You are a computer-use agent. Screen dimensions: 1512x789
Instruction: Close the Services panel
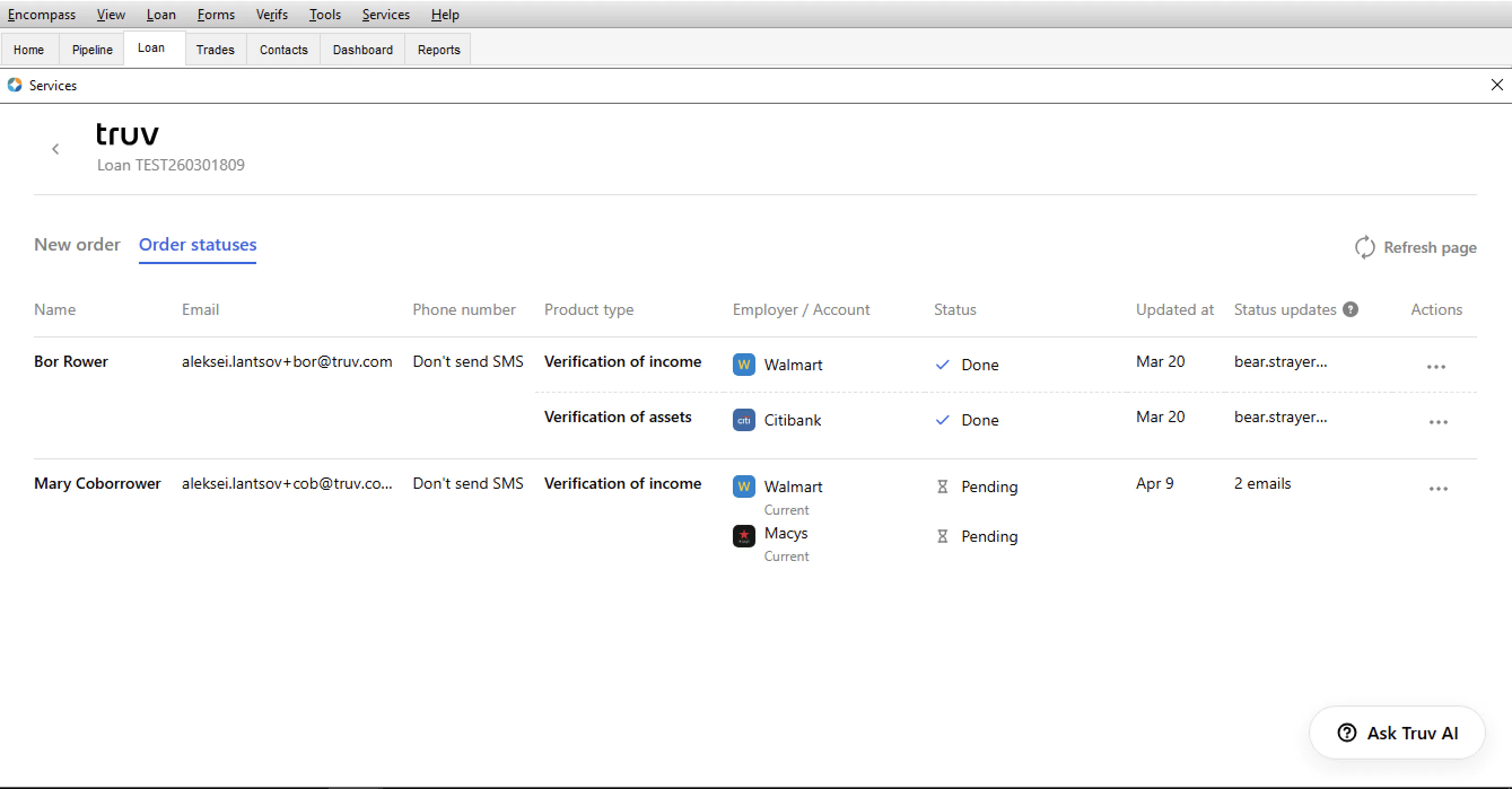[x=1497, y=85]
